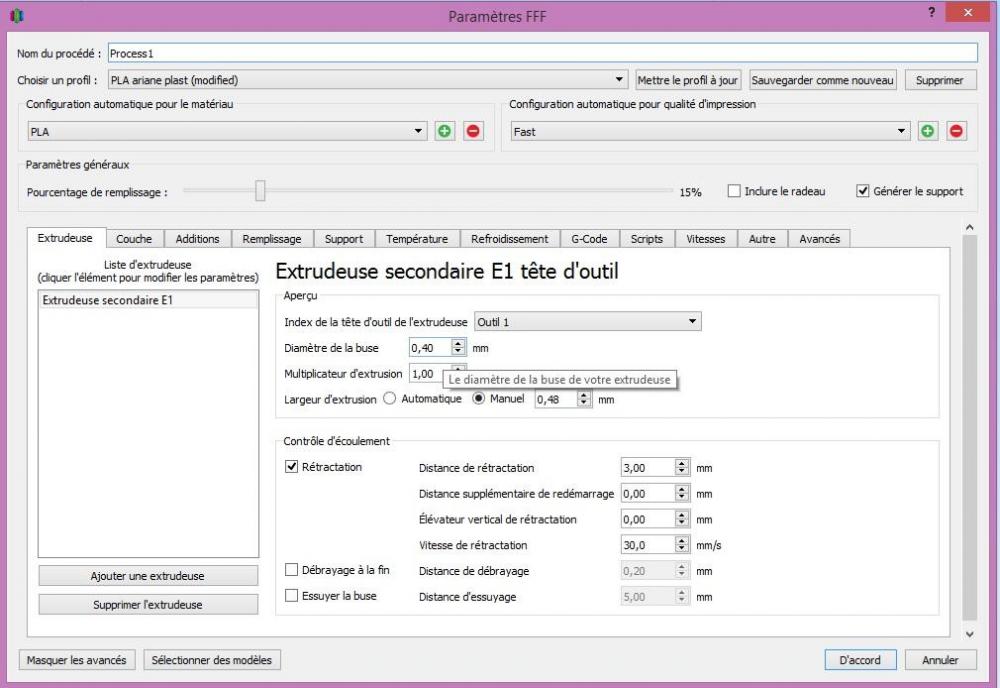Click the Nom du procédé text field
The width and height of the screenshot is (1000, 688).
(x=543, y=53)
